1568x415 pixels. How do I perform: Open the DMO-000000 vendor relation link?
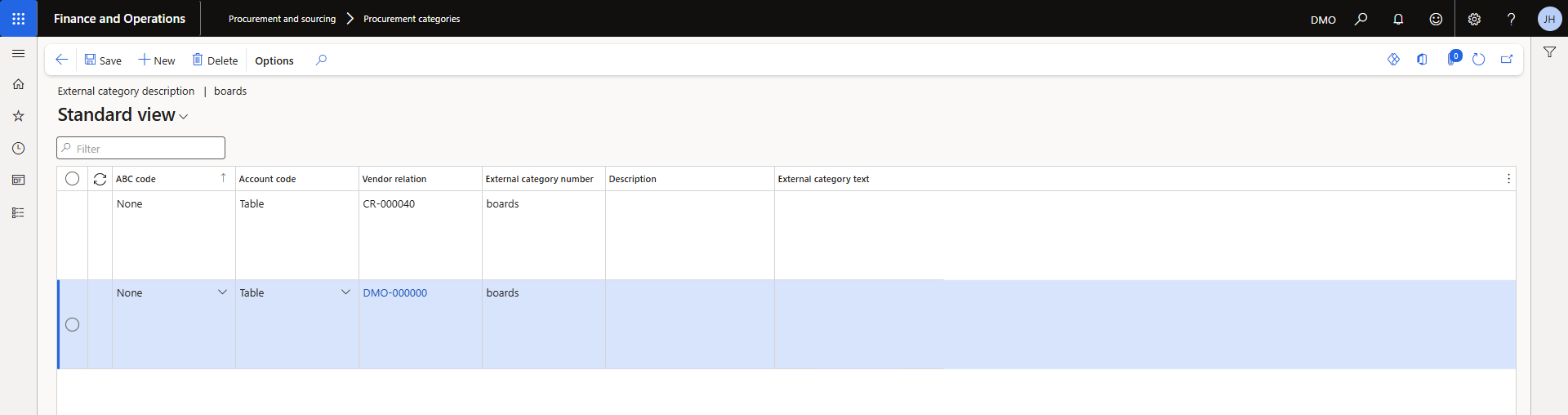pyautogui.click(x=394, y=293)
